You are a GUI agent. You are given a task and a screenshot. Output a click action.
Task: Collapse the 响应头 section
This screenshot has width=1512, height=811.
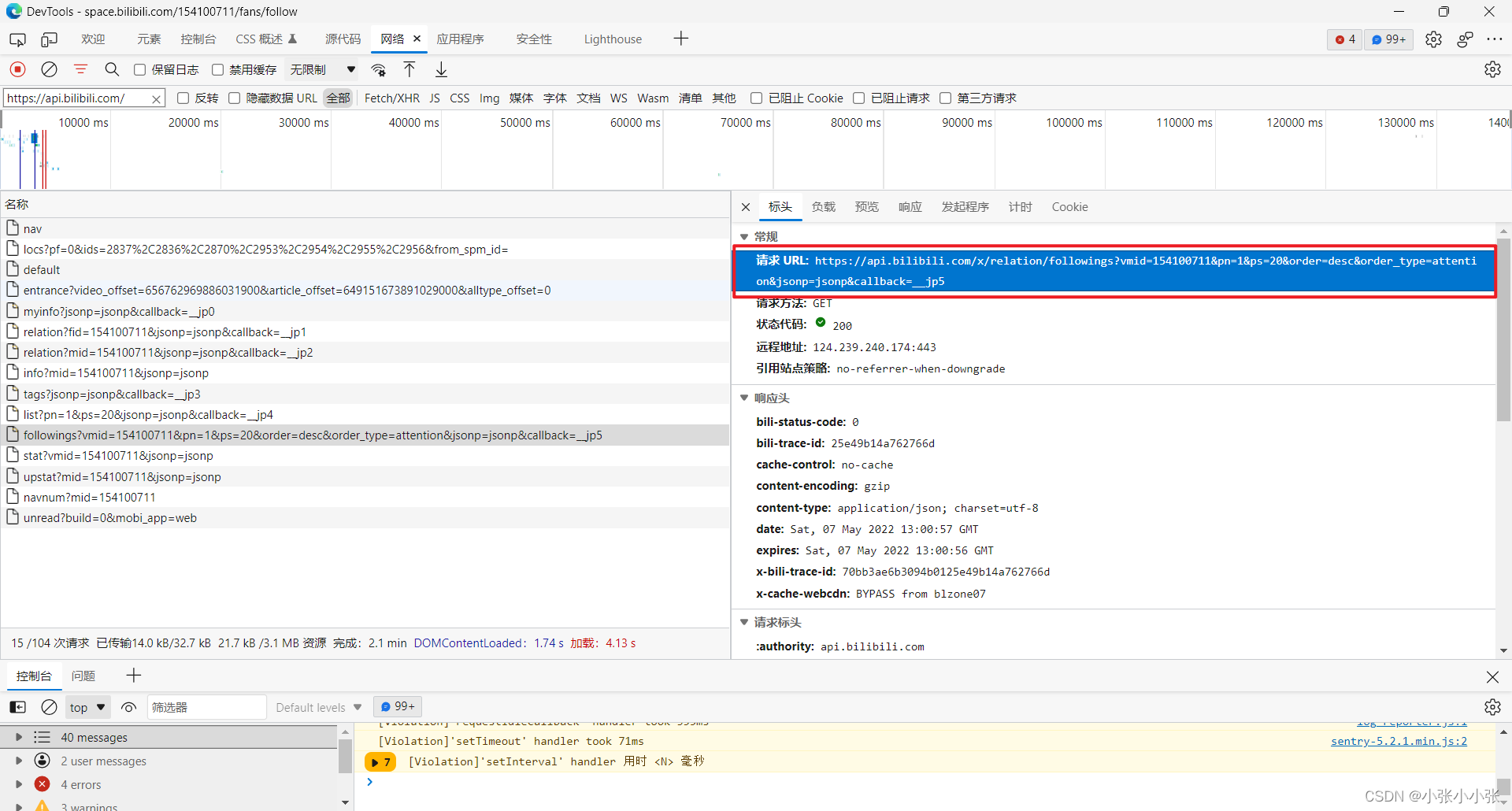tap(744, 398)
